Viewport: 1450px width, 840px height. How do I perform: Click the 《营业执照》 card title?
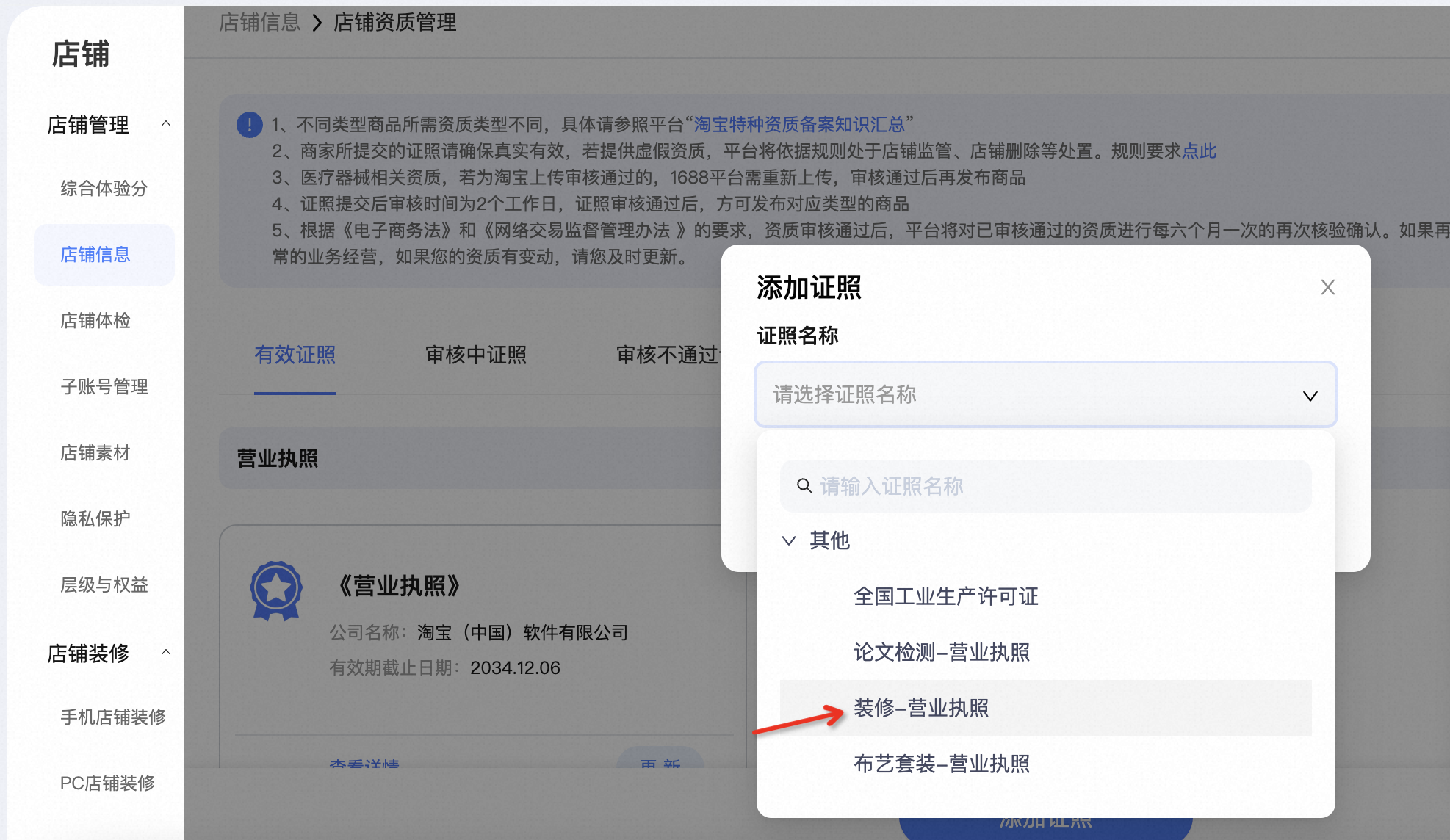[x=399, y=586]
